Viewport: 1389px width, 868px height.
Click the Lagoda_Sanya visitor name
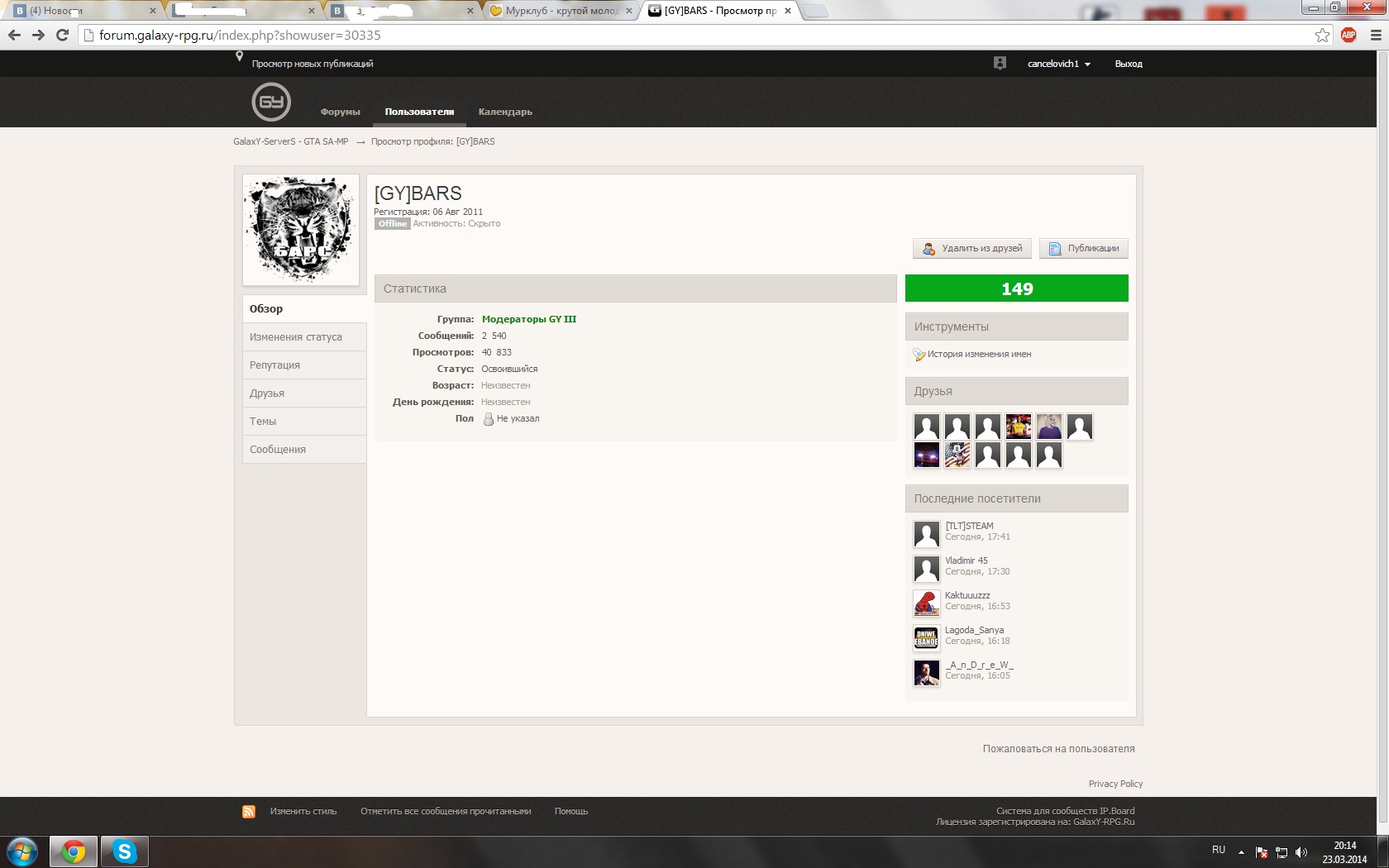(x=975, y=630)
